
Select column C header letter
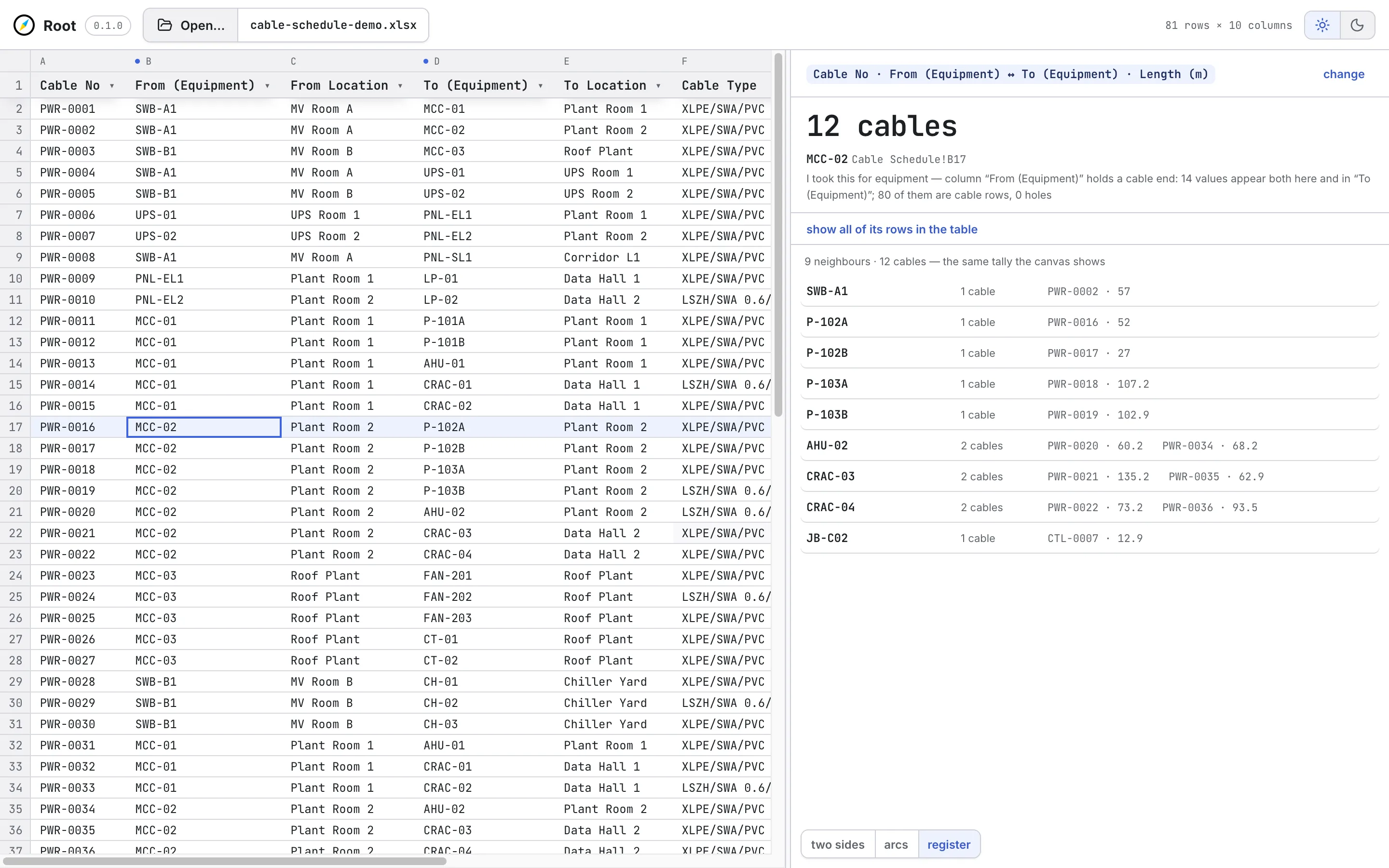coord(293,61)
